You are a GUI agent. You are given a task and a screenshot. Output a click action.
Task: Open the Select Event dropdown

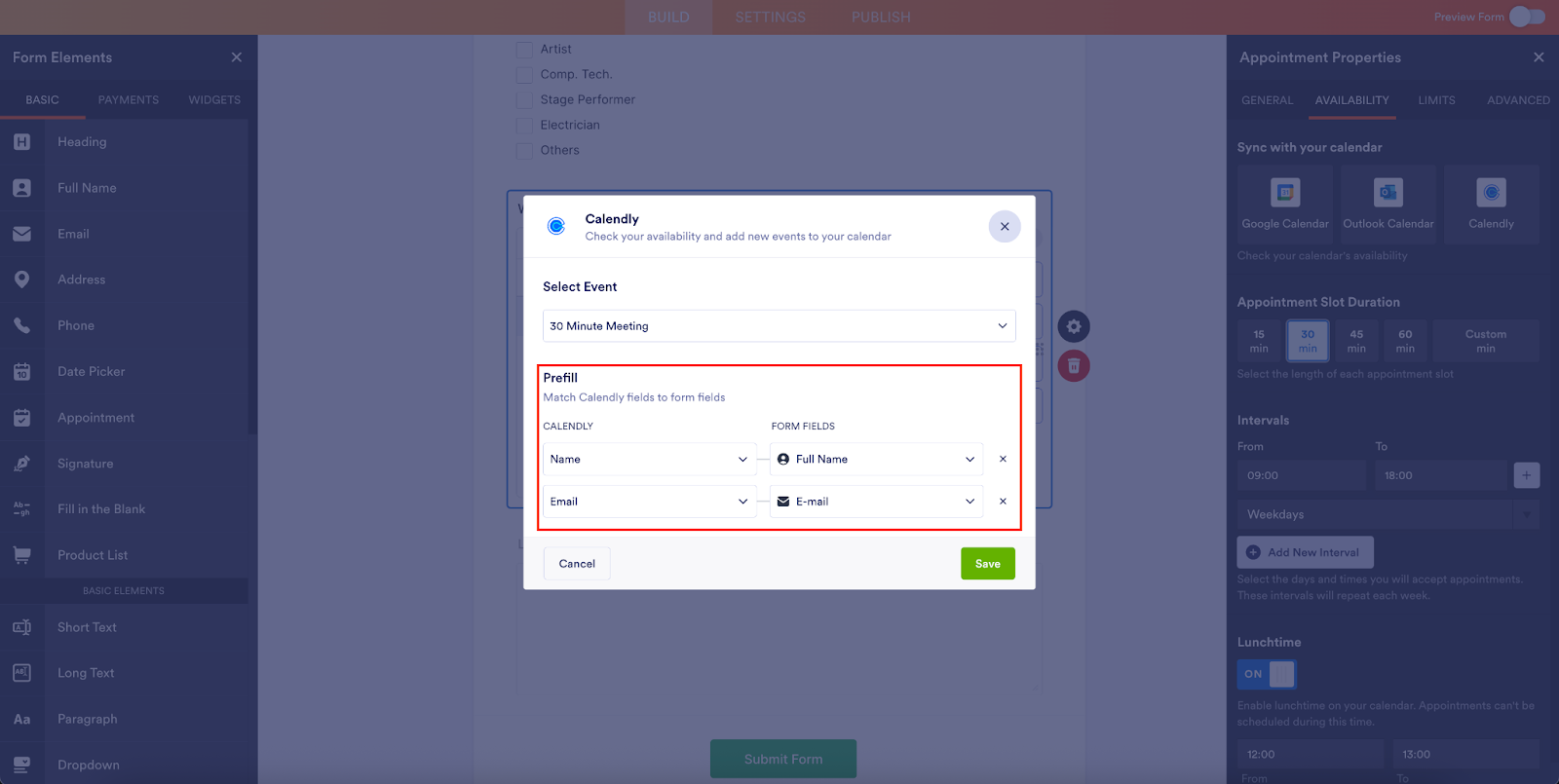779,326
